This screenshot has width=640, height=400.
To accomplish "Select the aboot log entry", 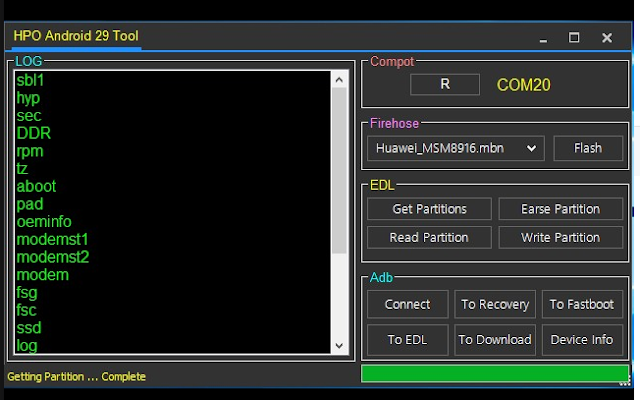I will tap(36, 187).
